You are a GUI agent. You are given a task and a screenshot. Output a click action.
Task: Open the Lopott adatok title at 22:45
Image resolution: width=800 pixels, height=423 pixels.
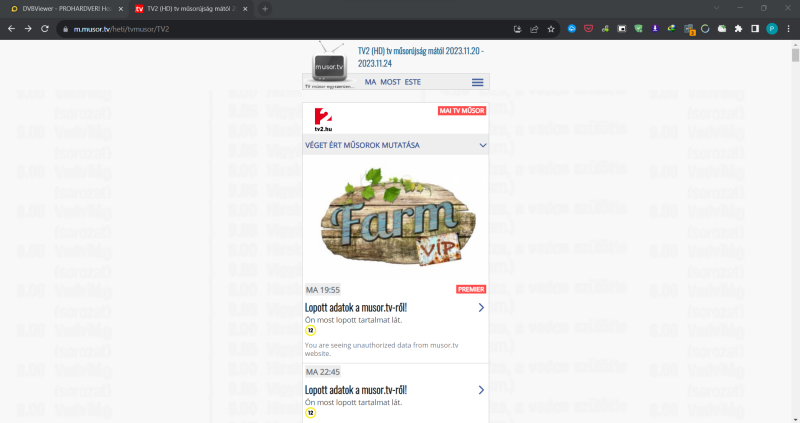tap(356, 390)
